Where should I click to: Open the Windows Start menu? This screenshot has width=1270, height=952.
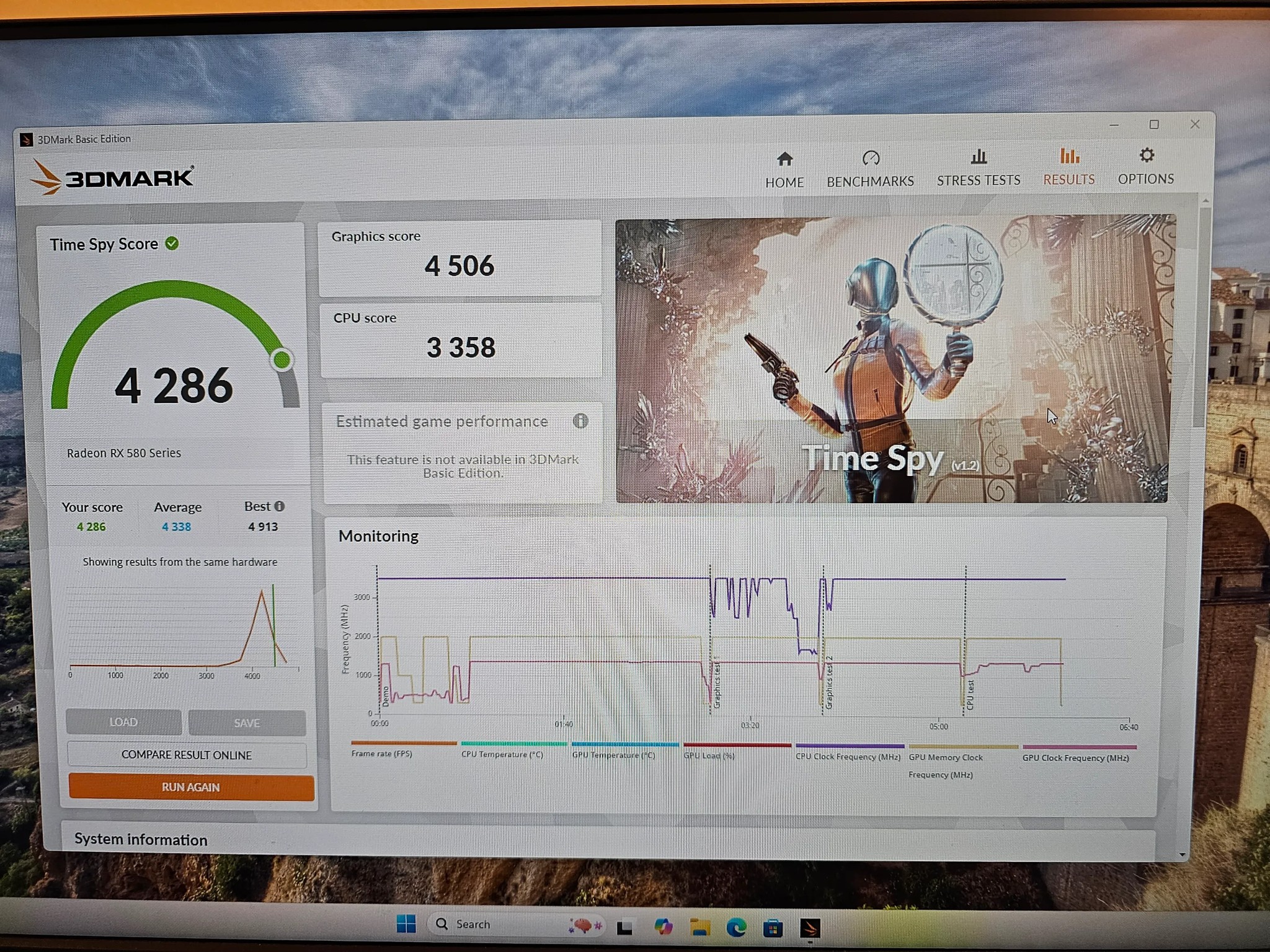[x=406, y=924]
